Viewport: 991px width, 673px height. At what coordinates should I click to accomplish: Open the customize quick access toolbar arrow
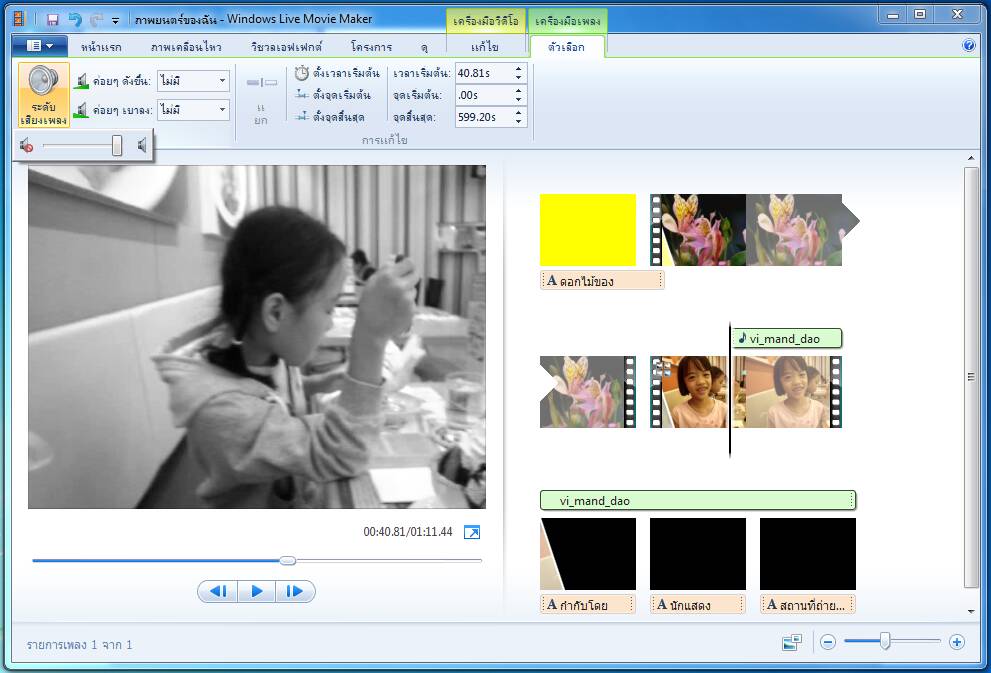click(116, 20)
